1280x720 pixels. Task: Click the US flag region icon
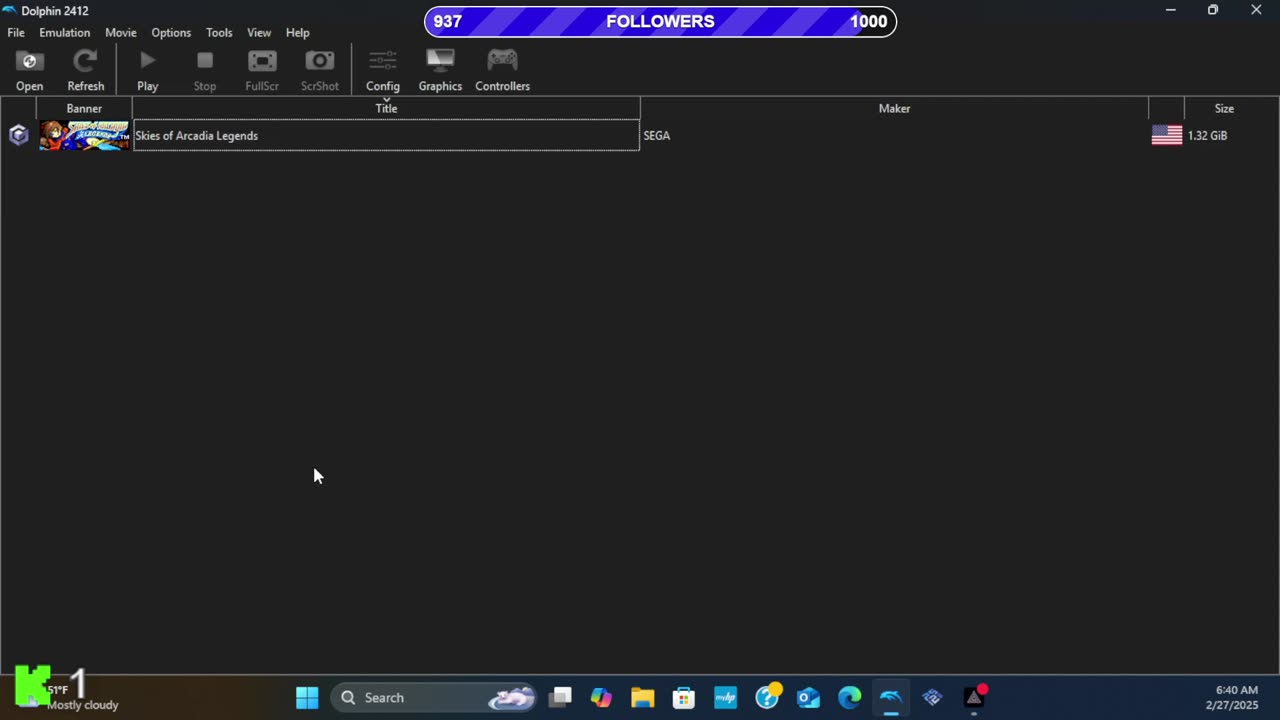coord(1166,135)
